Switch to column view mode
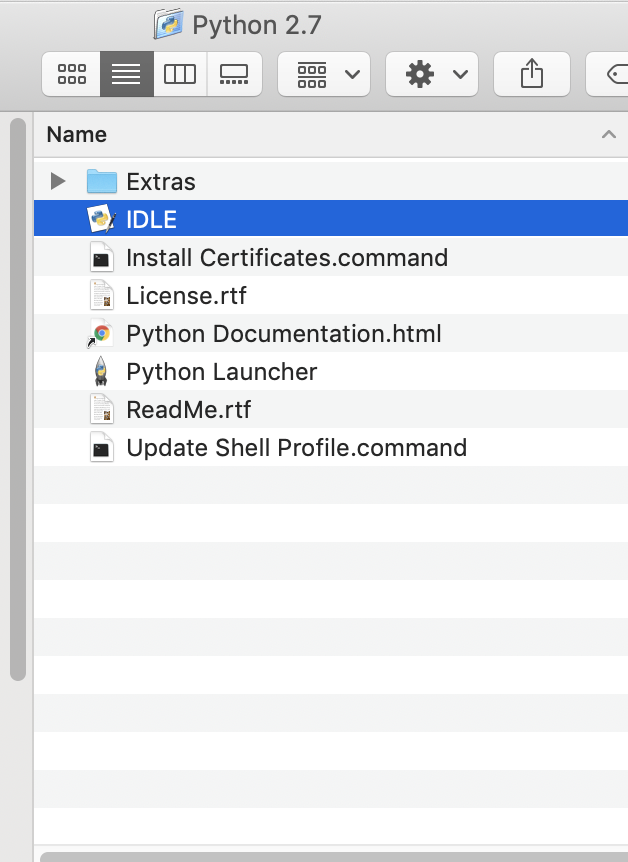 180,74
